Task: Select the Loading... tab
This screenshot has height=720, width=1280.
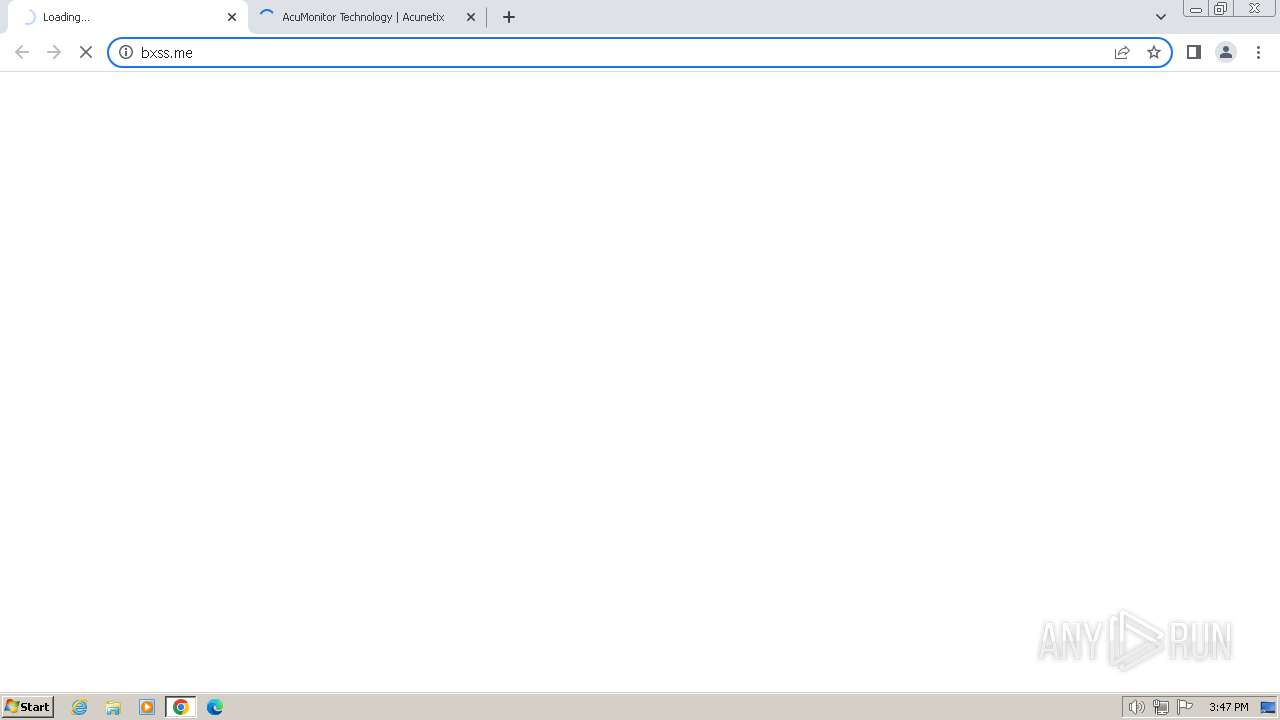Action: (x=127, y=17)
